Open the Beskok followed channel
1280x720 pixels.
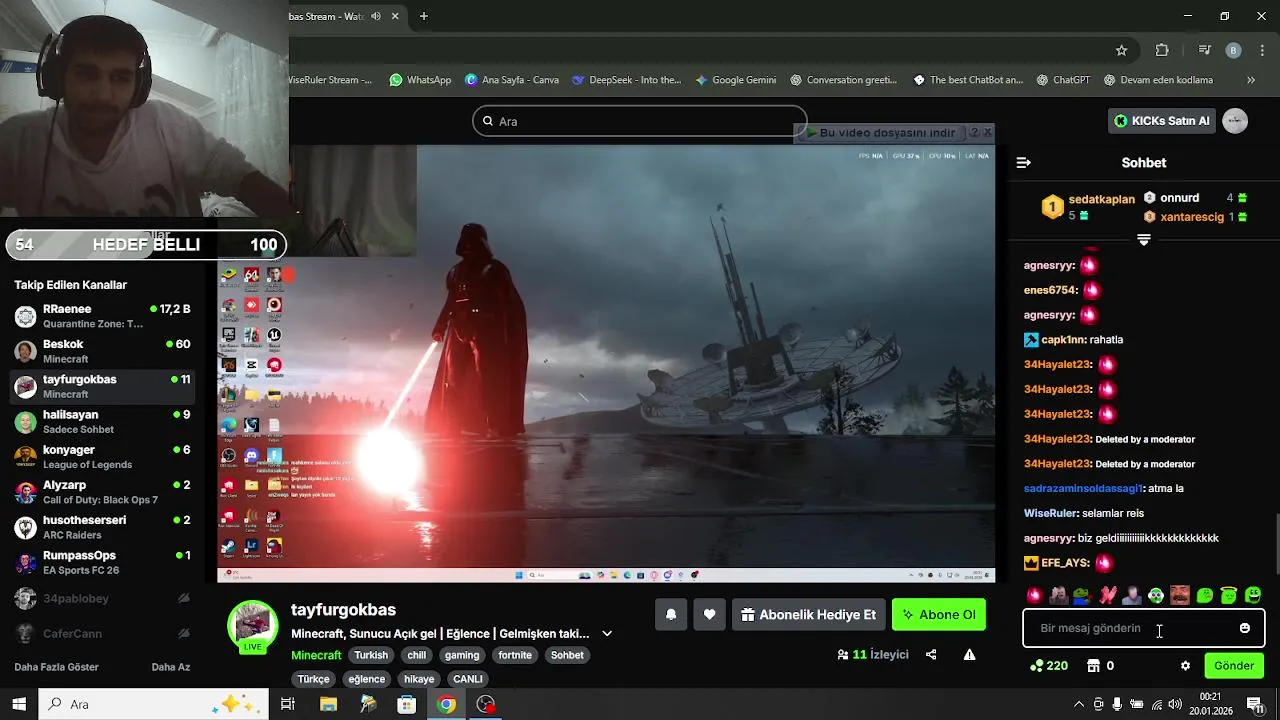[102, 351]
